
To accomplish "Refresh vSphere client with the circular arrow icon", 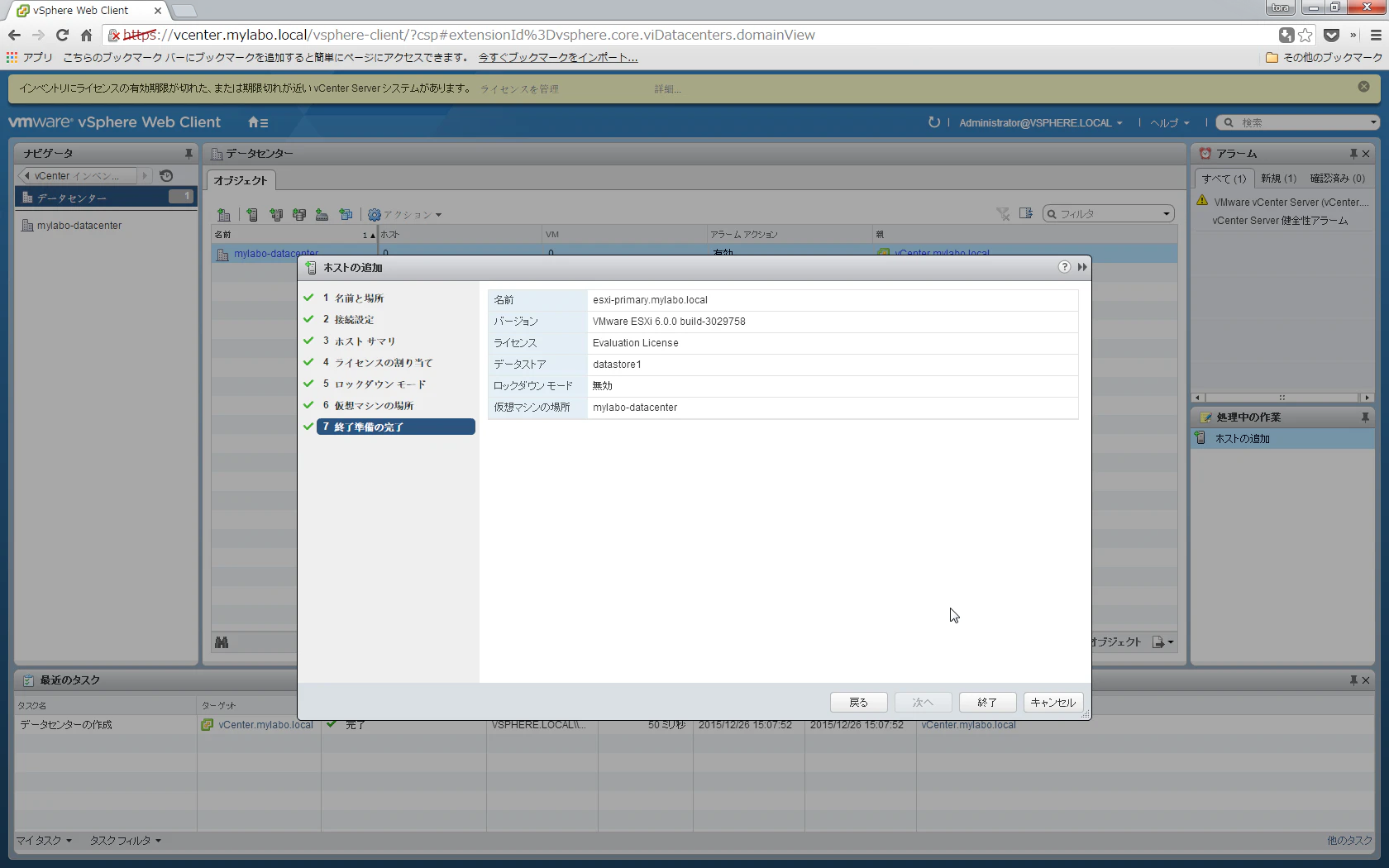I will pos(934,122).
